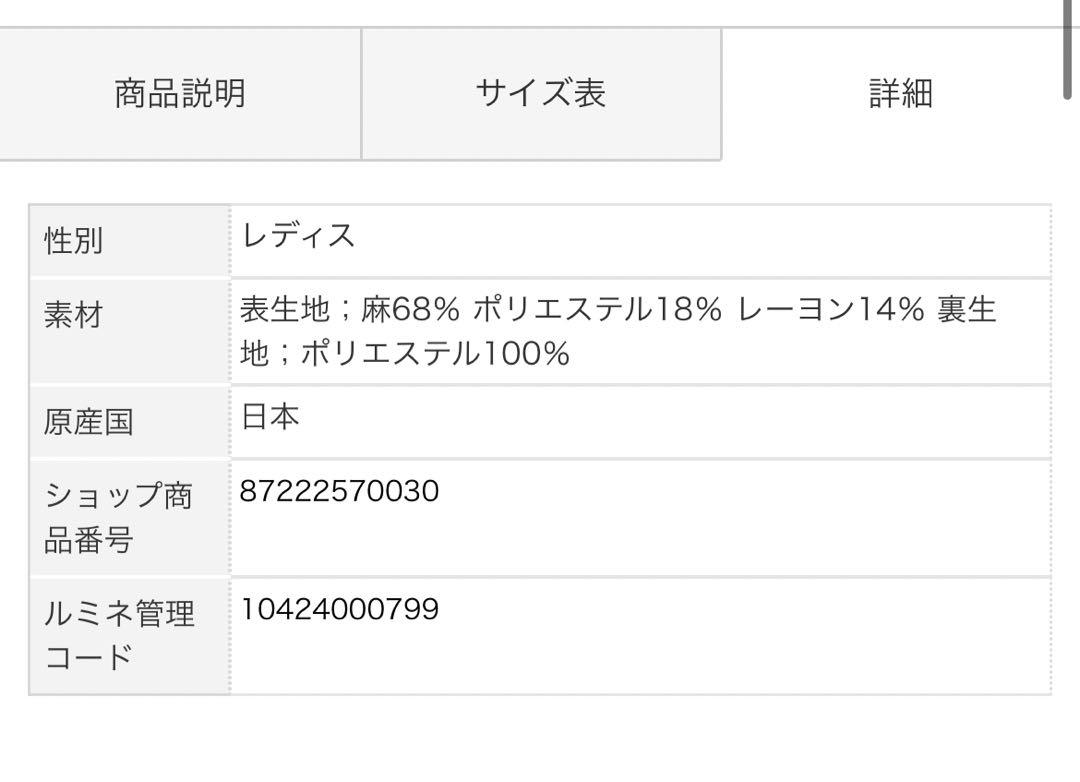Click the shop number 87222570030
Image resolution: width=1080 pixels, height=782 pixels.
click(339, 491)
